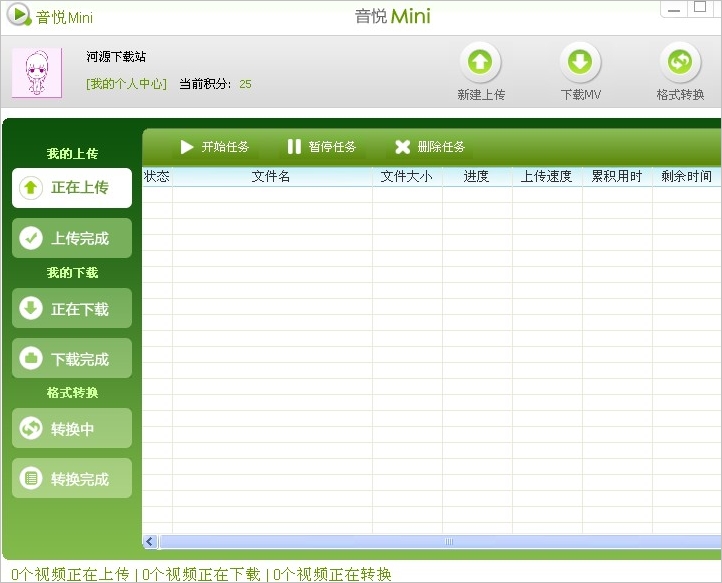Click the horizontal scrollbar left arrow
Viewport: 722px width, 583px height.
point(150,542)
